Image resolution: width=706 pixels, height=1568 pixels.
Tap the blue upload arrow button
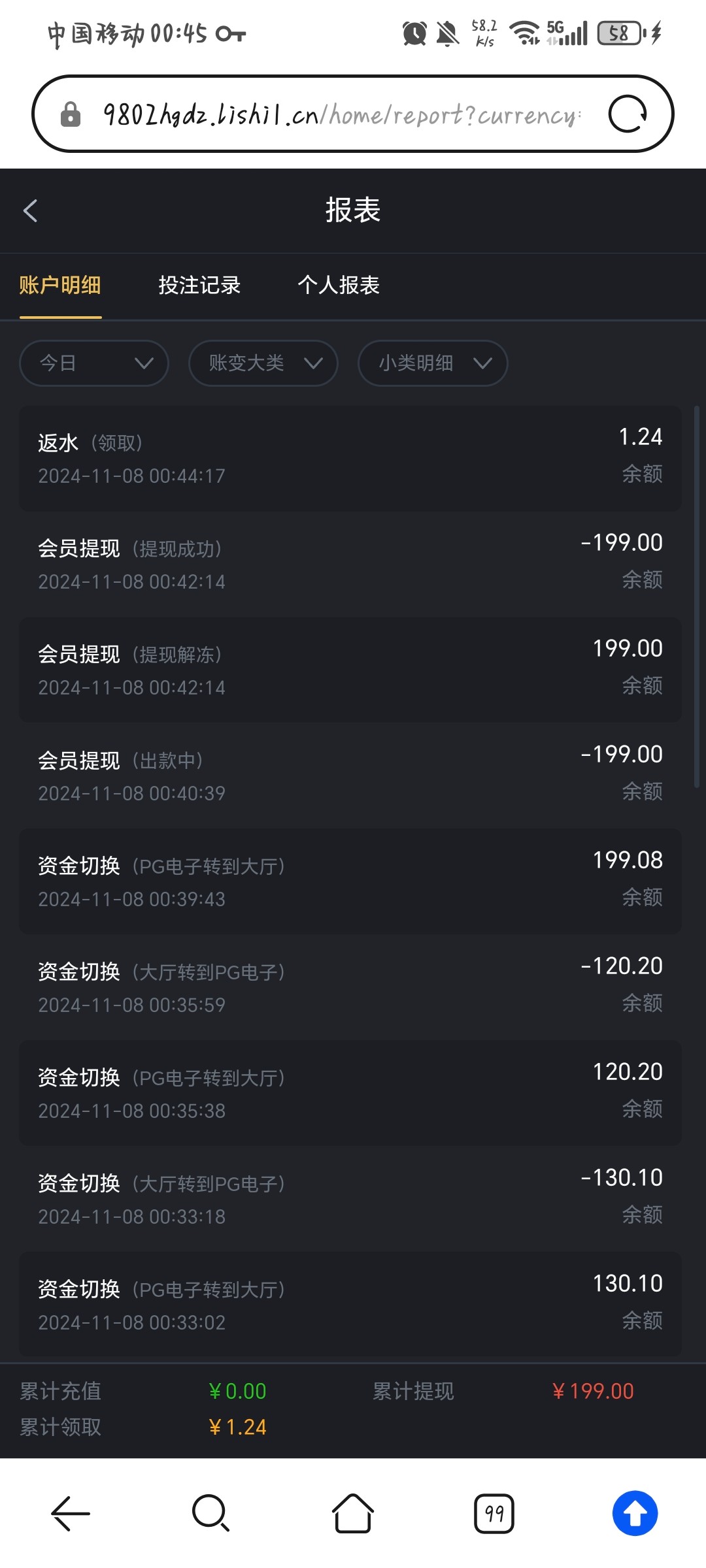click(x=635, y=1513)
